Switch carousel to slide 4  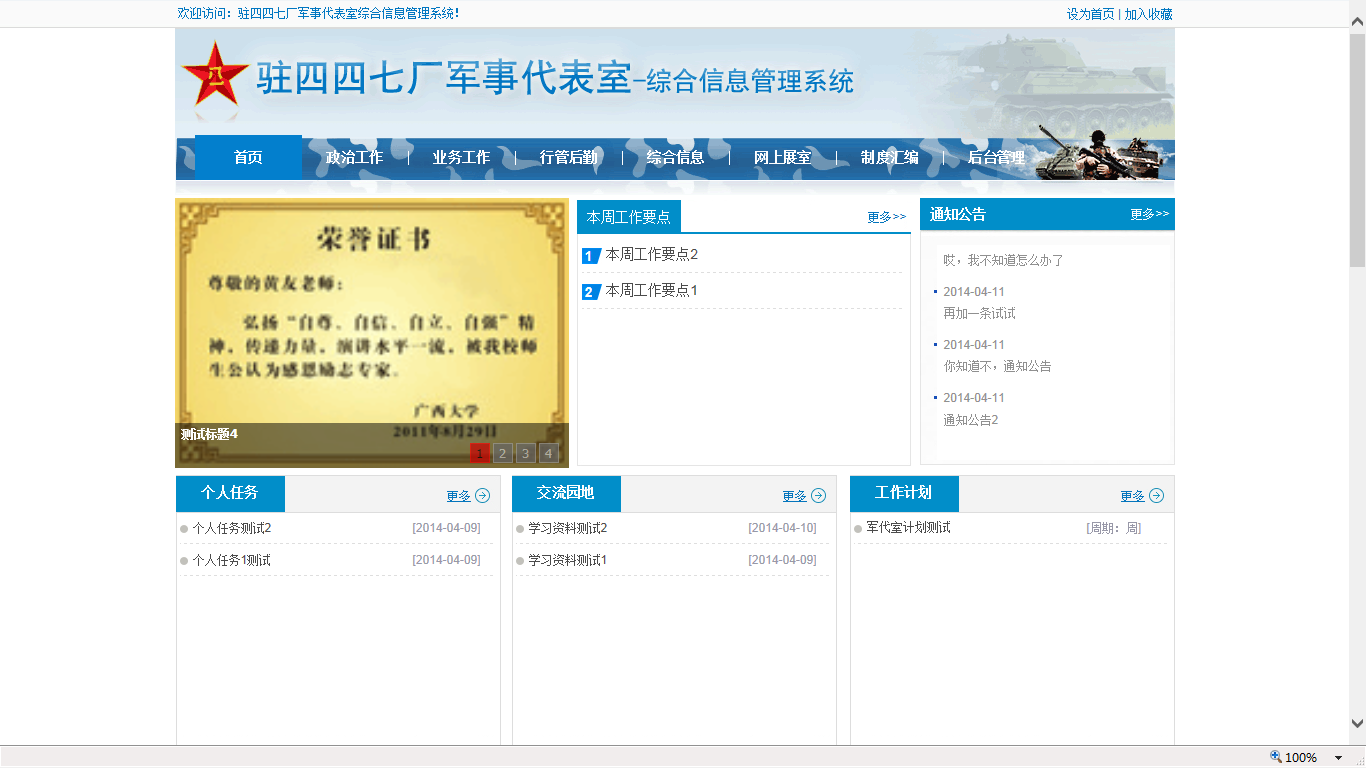(x=549, y=453)
